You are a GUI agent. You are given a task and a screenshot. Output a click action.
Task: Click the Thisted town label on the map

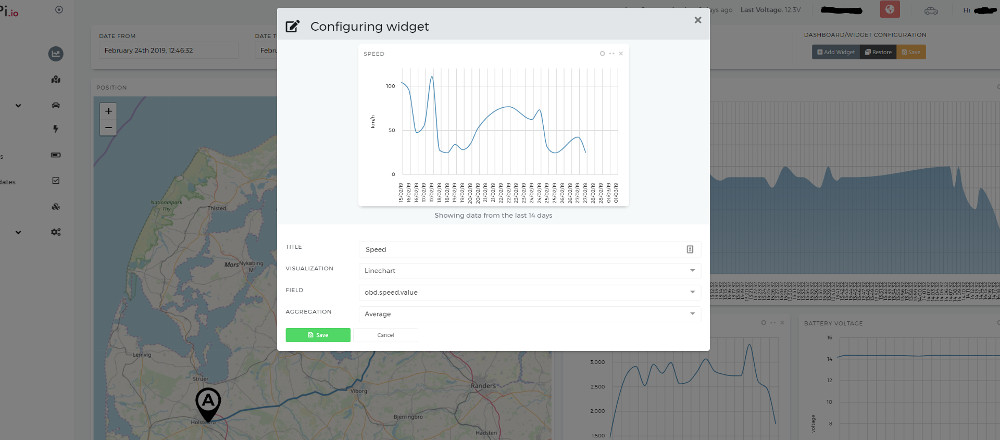pyautogui.click(x=217, y=208)
